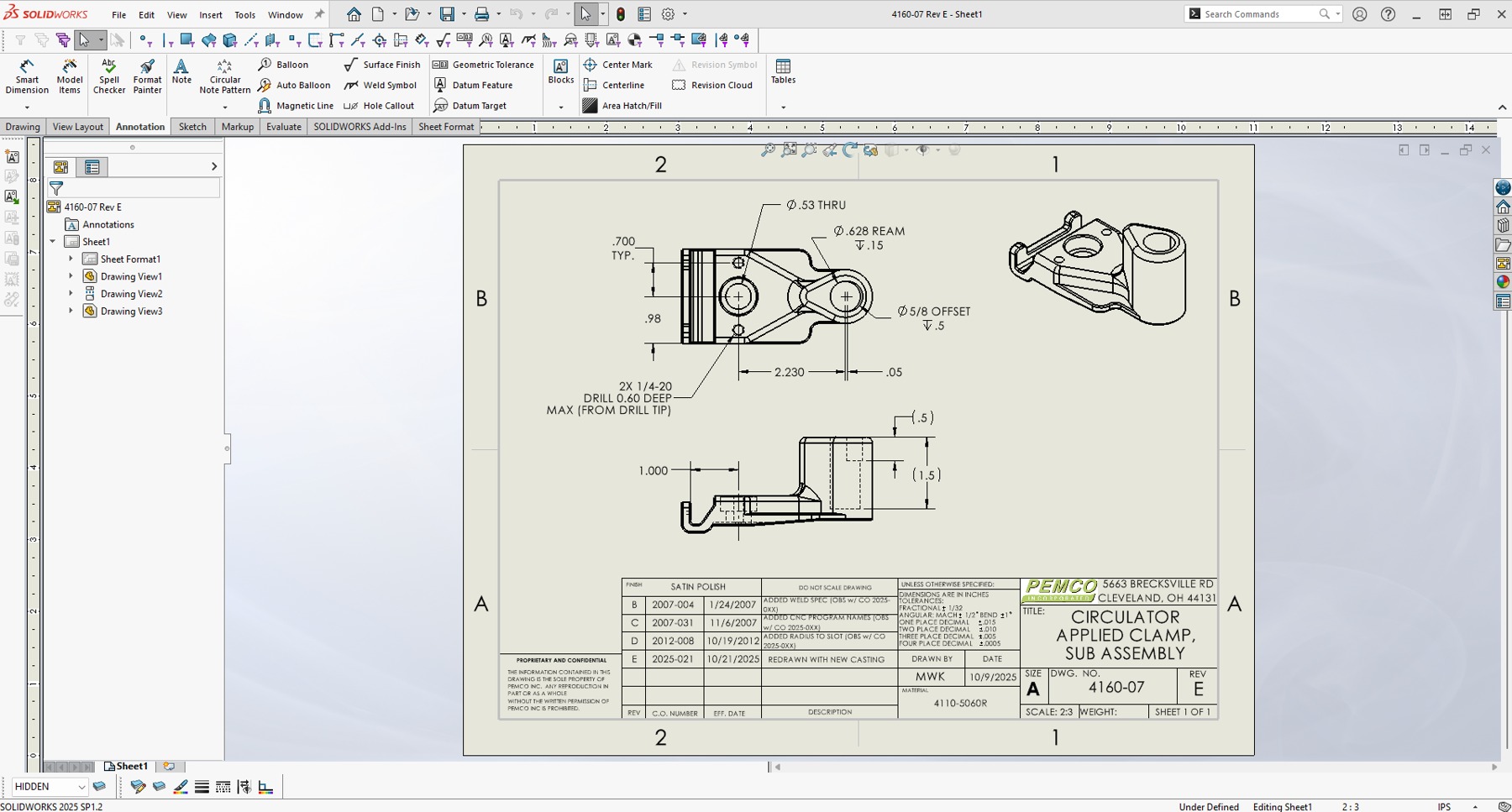Click the Print icon
Viewport: 1512px width, 812px height.
(481, 14)
